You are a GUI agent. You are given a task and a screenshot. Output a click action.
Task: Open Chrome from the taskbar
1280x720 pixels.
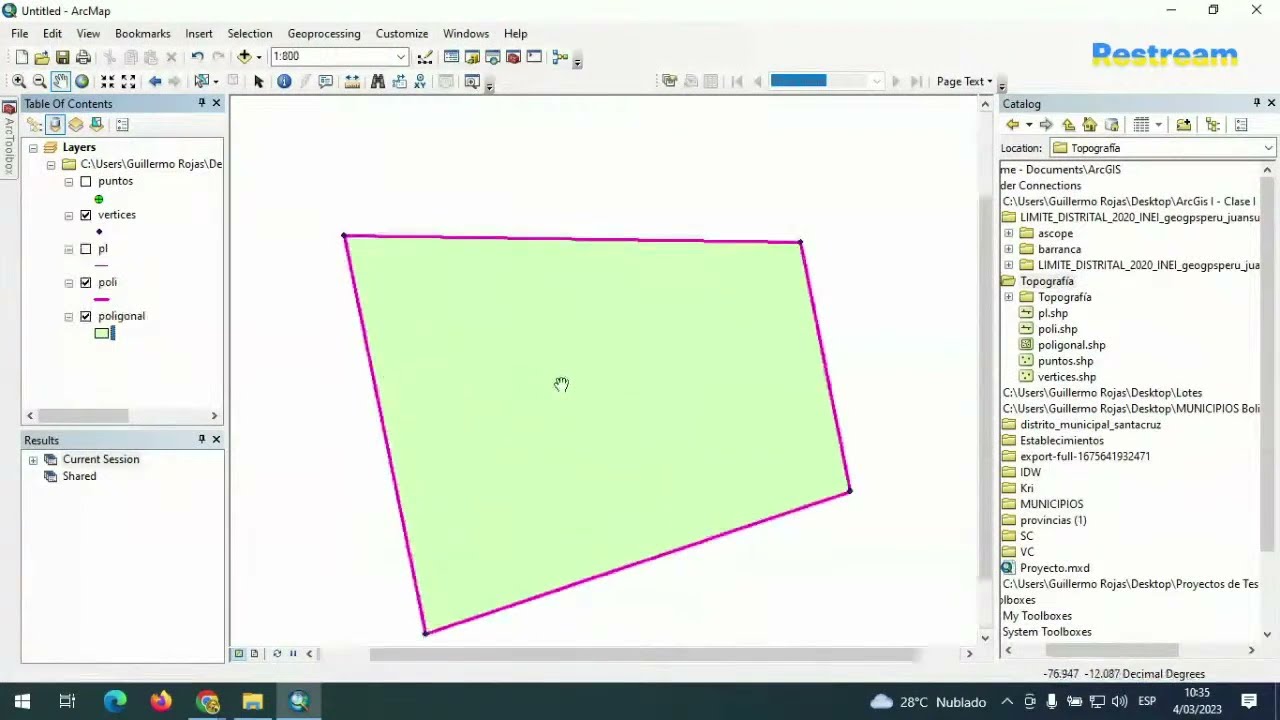(x=208, y=701)
